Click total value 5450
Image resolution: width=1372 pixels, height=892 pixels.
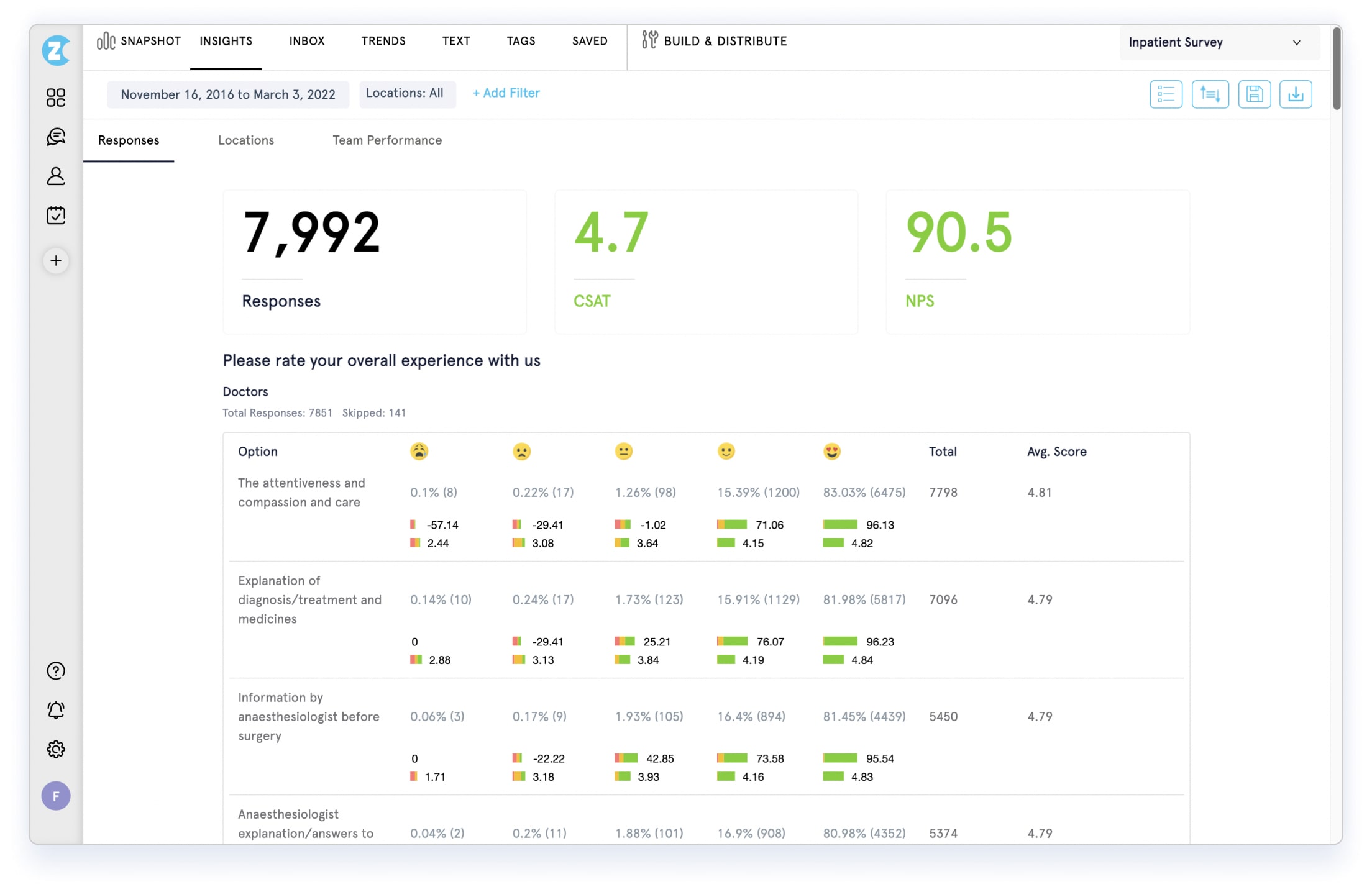943,717
